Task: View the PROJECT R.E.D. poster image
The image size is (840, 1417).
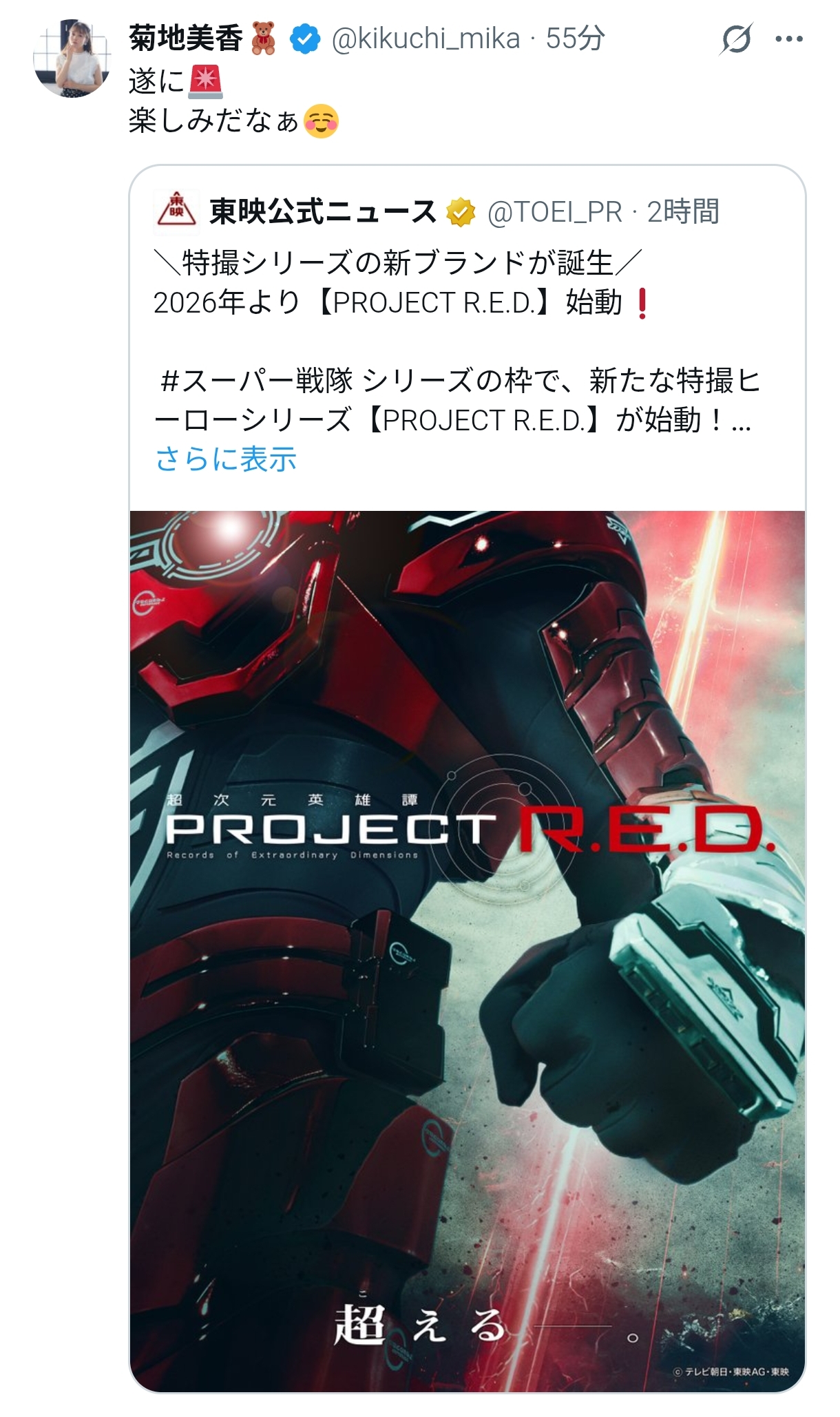Action: click(x=468, y=951)
